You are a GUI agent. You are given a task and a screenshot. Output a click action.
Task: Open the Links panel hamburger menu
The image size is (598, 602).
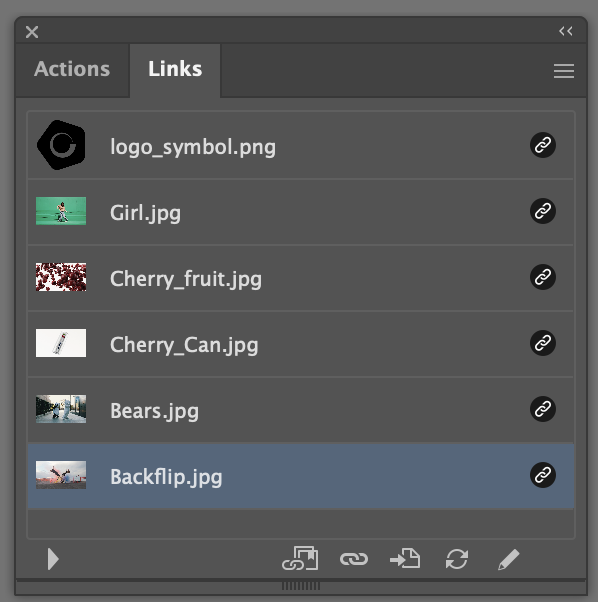point(564,71)
